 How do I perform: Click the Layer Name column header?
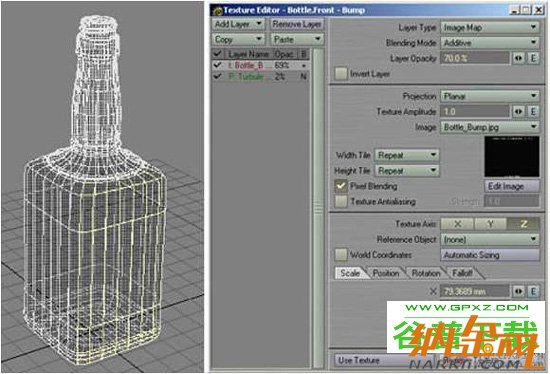pyautogui.click(x=248, y=54)
